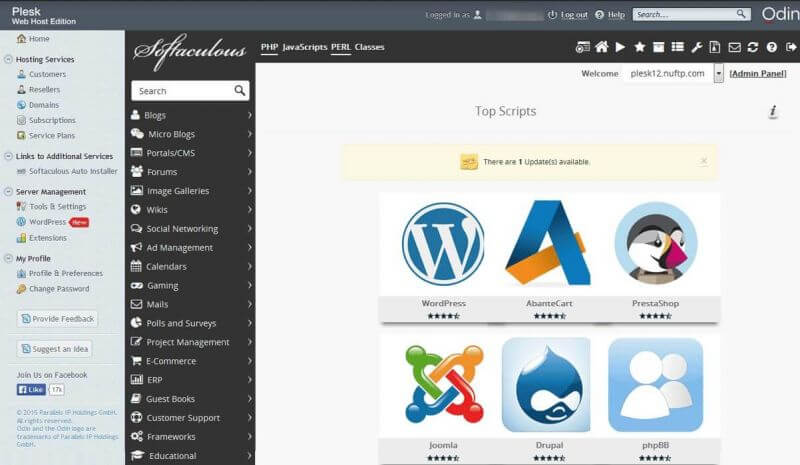The image size is (800, 465).
Task: Click the Softaculous home icon in toolbar
Action: (x=601, y=47)
